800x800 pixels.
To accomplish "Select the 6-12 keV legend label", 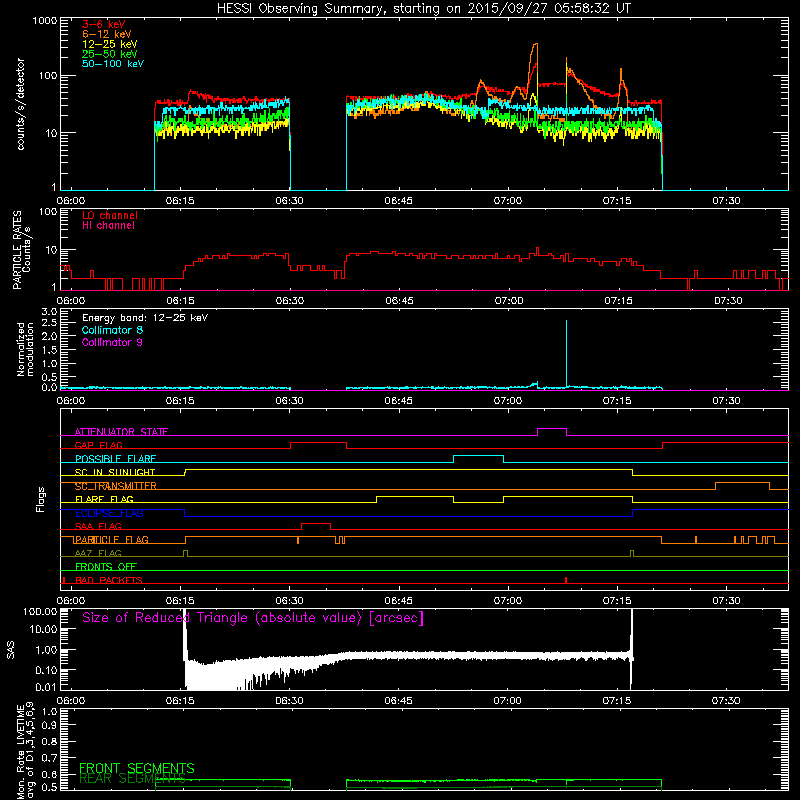I will (x=107, y=34).
